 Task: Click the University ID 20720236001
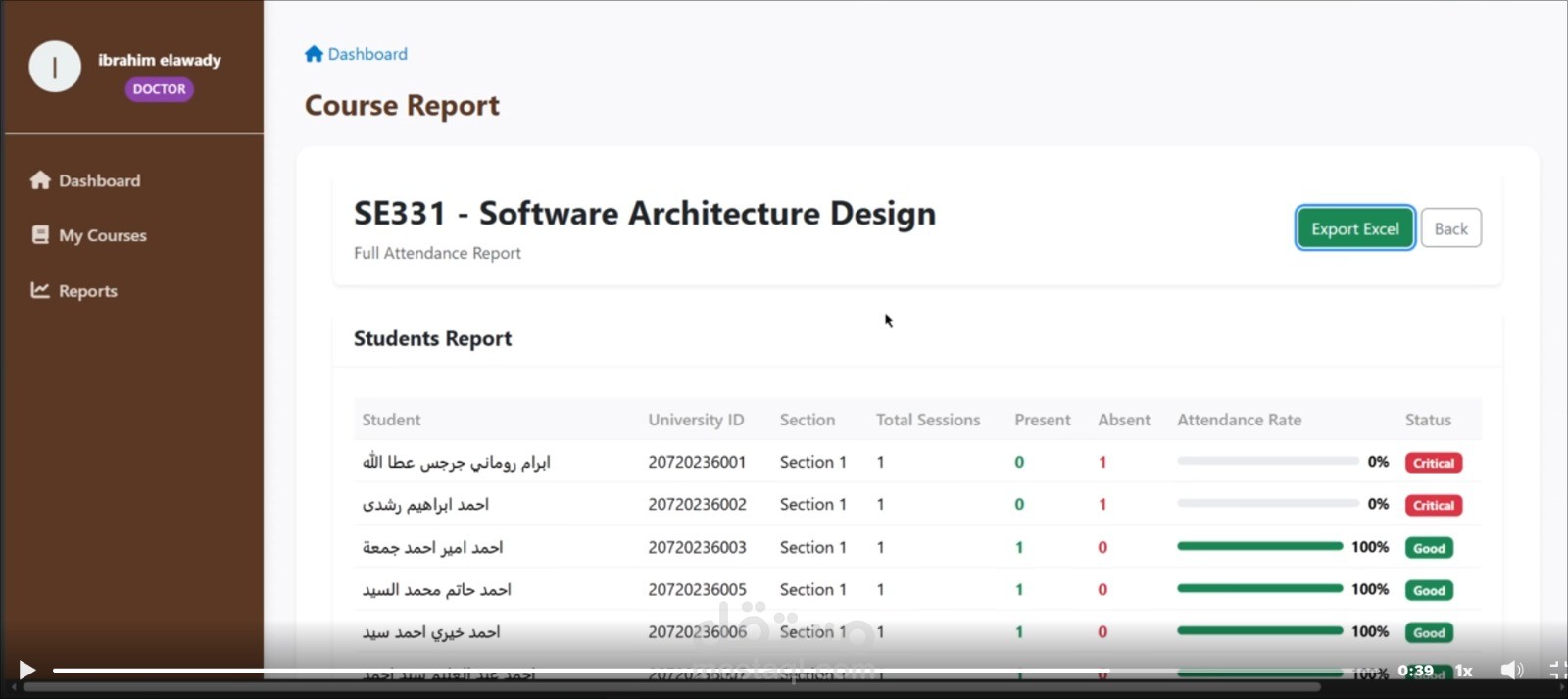pyautogui.click(x=697, y=462)
